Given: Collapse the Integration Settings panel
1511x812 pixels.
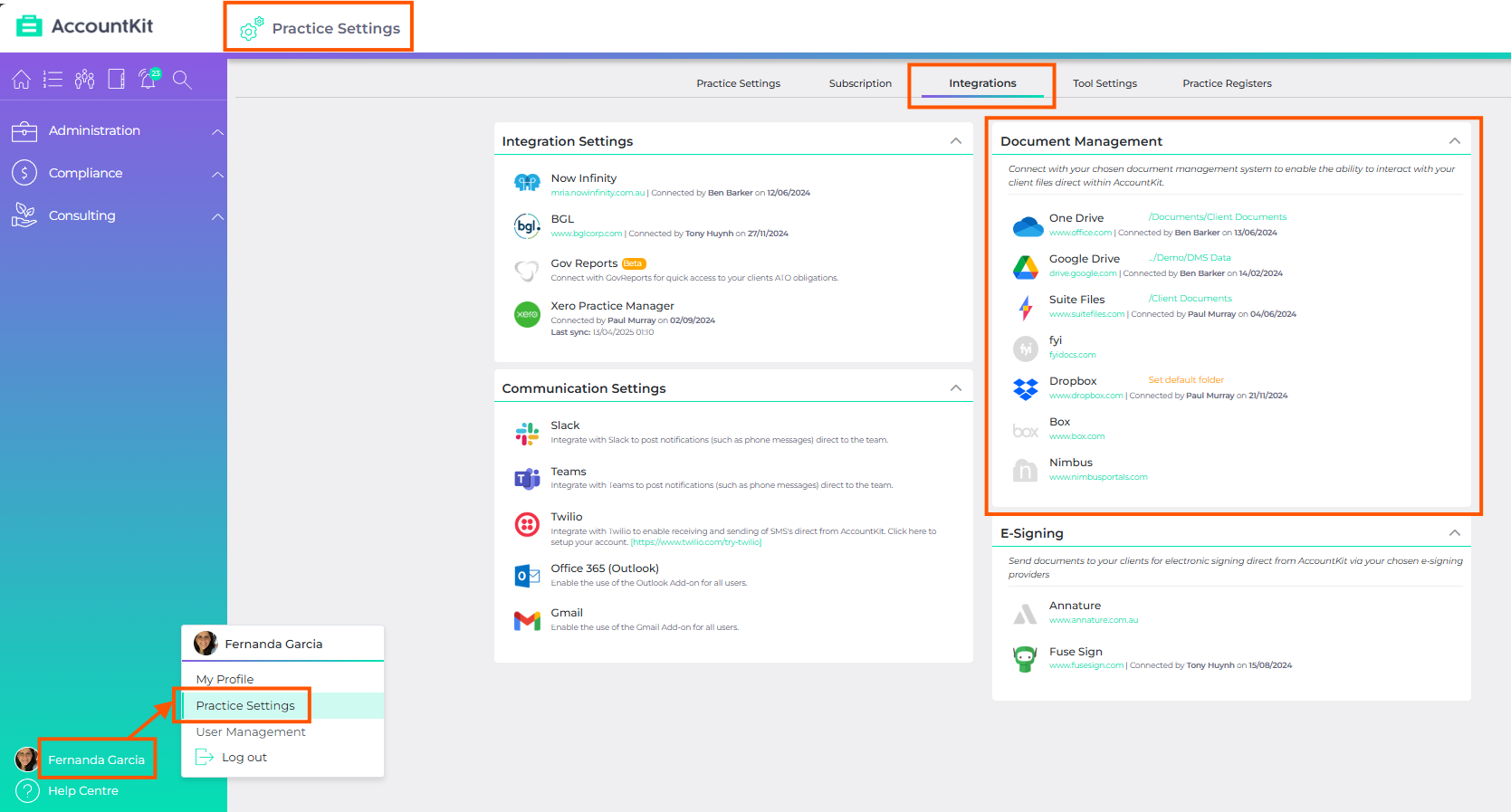Looking at the screenshot, I should 956,140.
